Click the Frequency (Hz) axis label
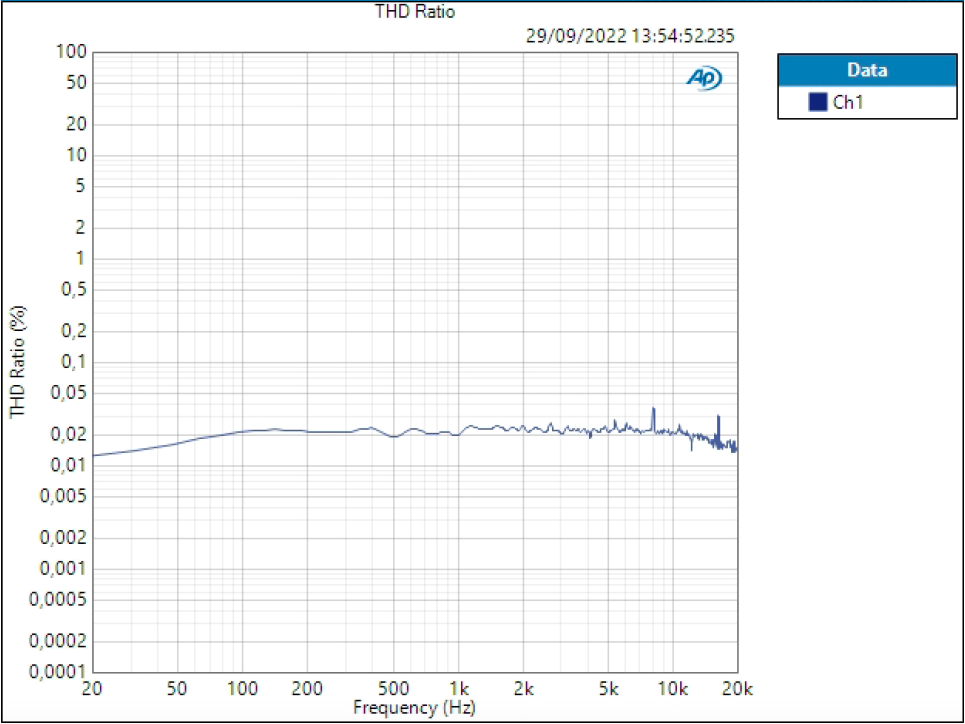The image size is (965, 724). (413, 707)
